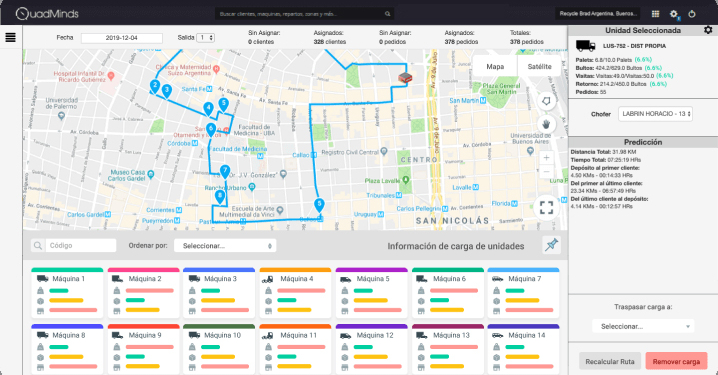Open the Recycle Brad Argentina account selector

[x=598, y=14]
